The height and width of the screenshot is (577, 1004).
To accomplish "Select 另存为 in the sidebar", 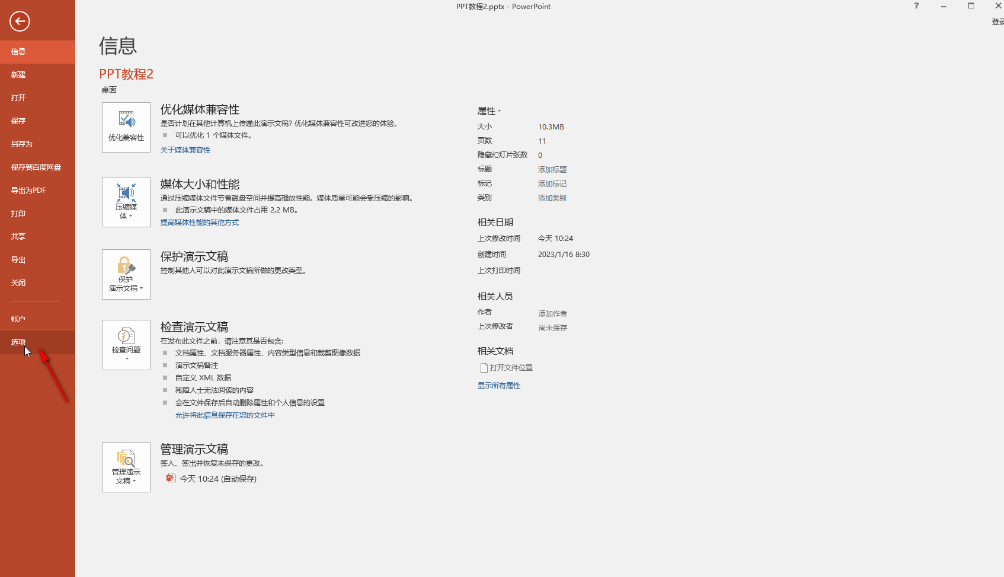I will click(21, 144).
